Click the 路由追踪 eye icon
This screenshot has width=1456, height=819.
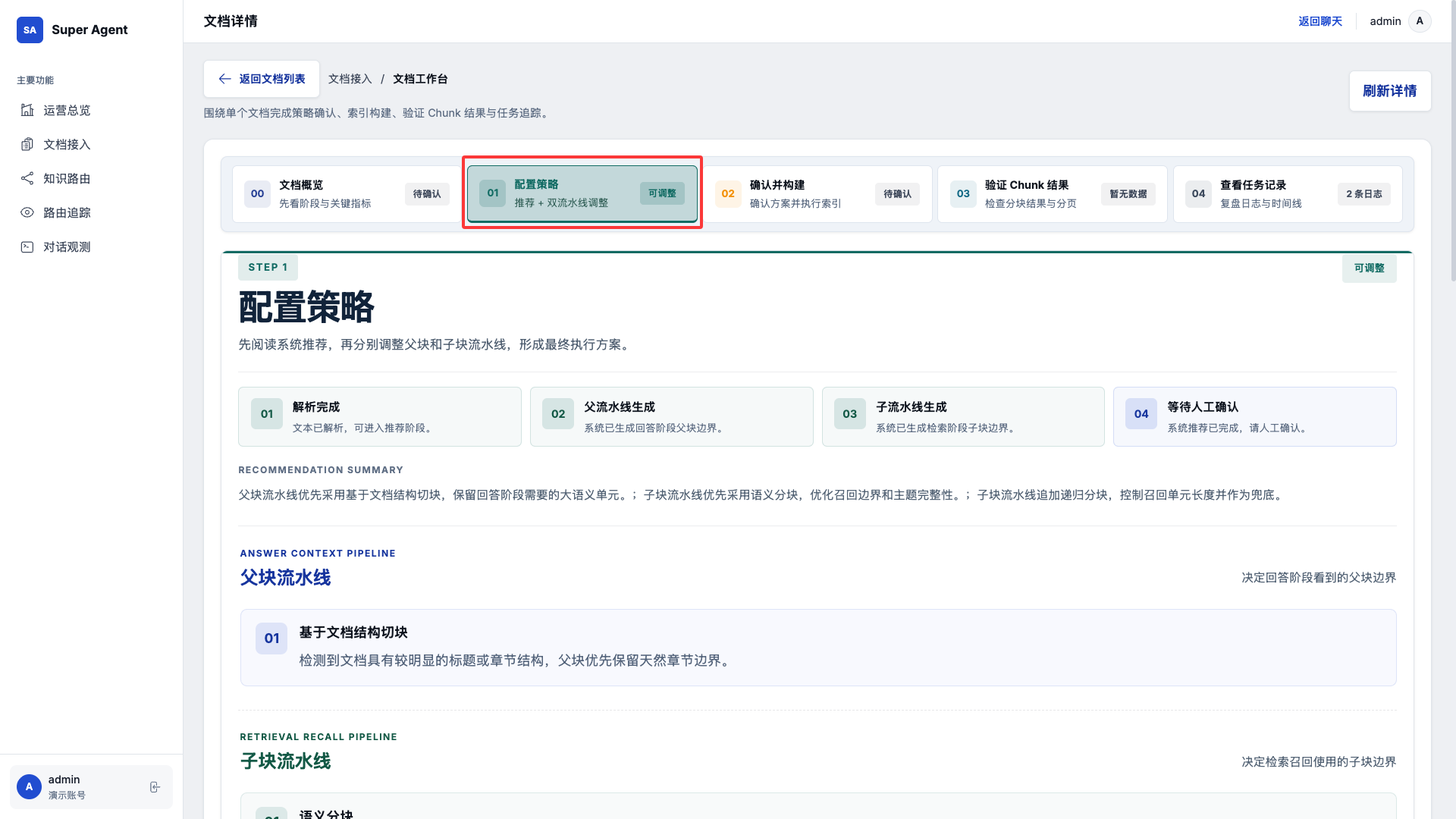tap(27, 213)
